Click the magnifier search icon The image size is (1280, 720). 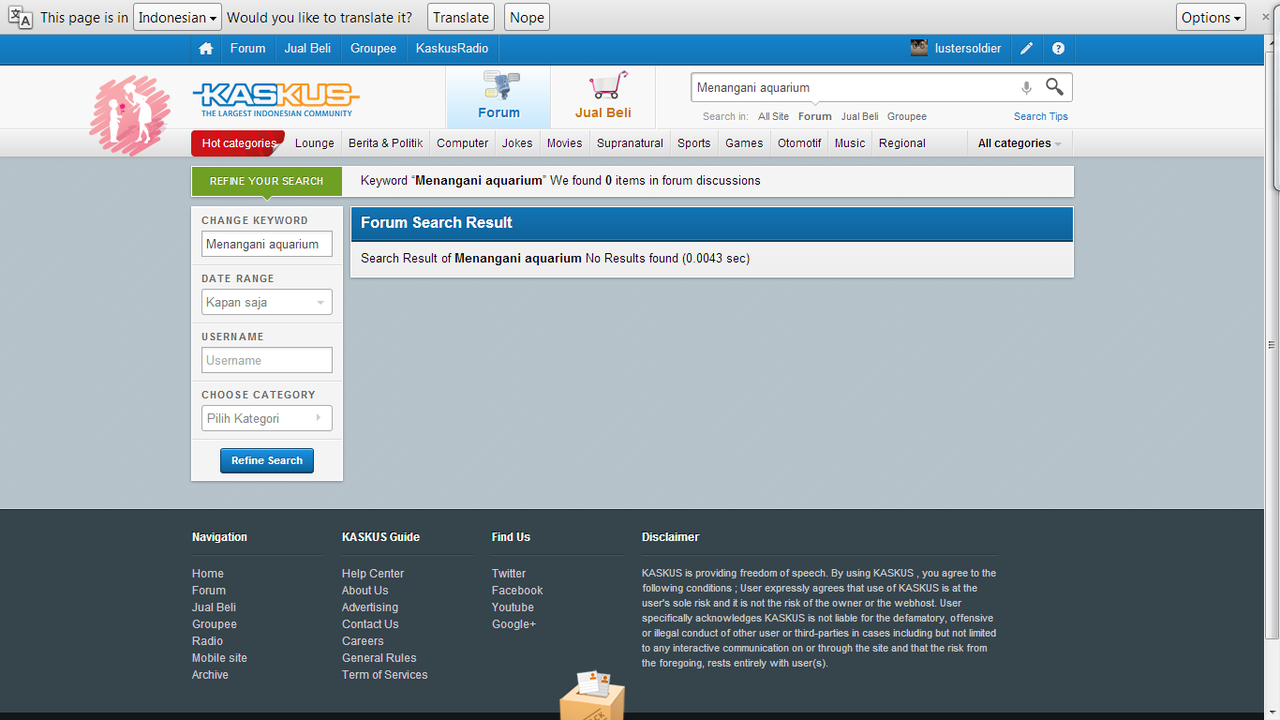1055,87
